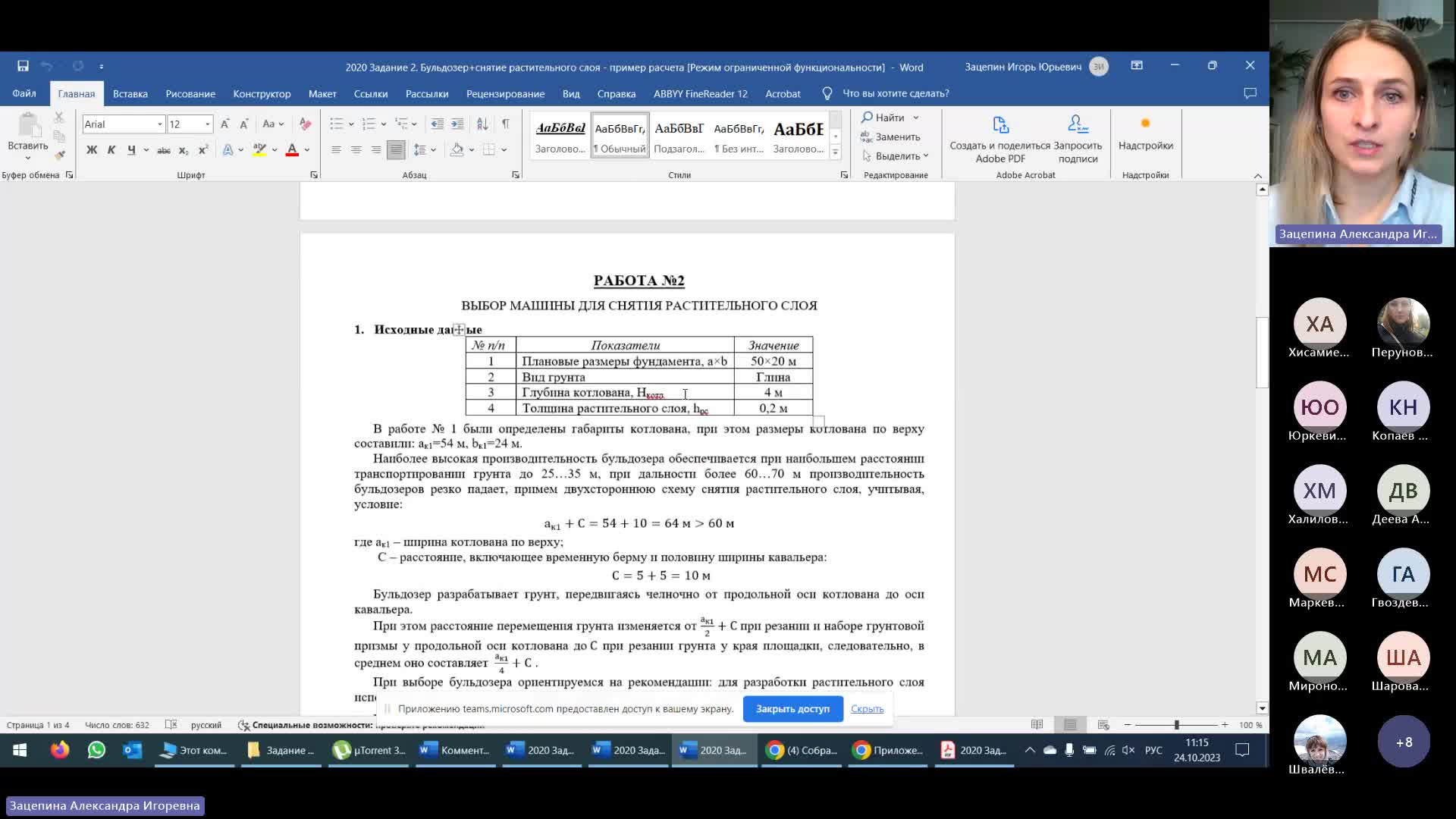Toggle justify alignment
The image size is (1456, 819).
coord(395,150)
